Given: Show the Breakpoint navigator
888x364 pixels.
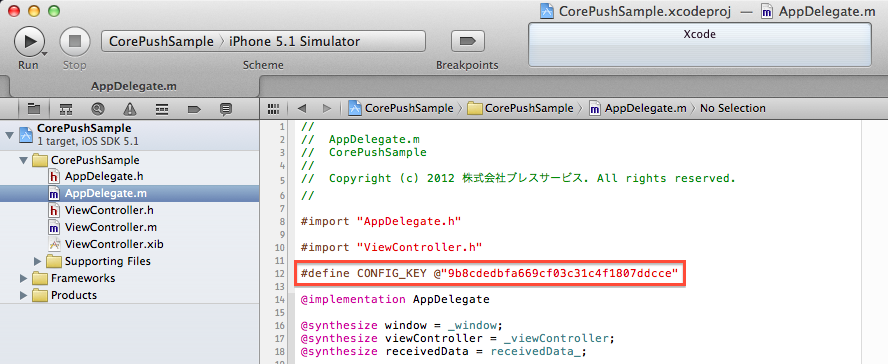Looking at the screenshot, I should [194, 108].
